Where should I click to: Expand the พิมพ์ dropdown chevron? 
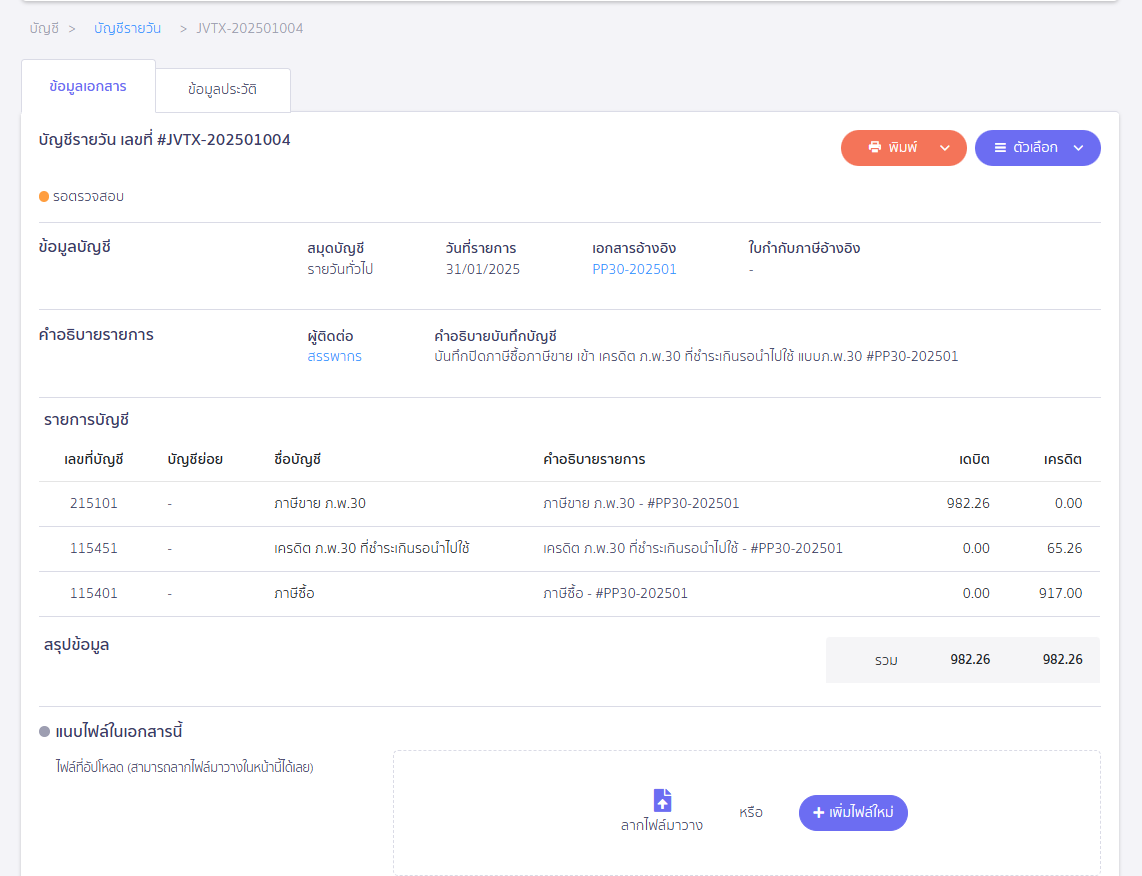click(x=945, y=148)
